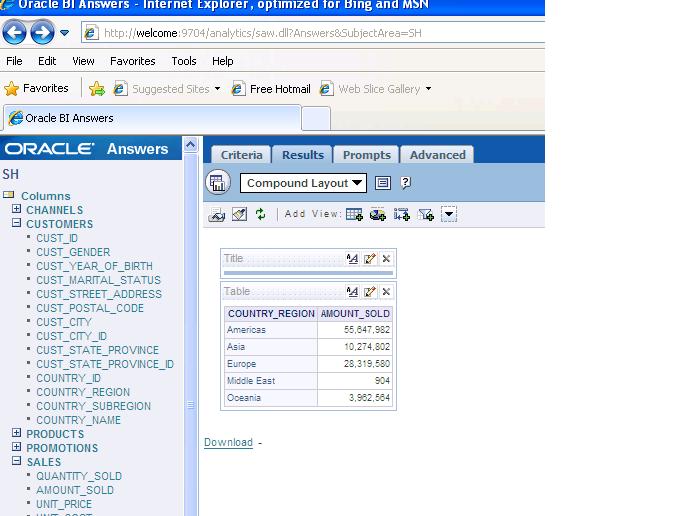The height and width of the screenshot is (516, 683).
Task: Open the Tools menu
Action: [x=184, y=61]
